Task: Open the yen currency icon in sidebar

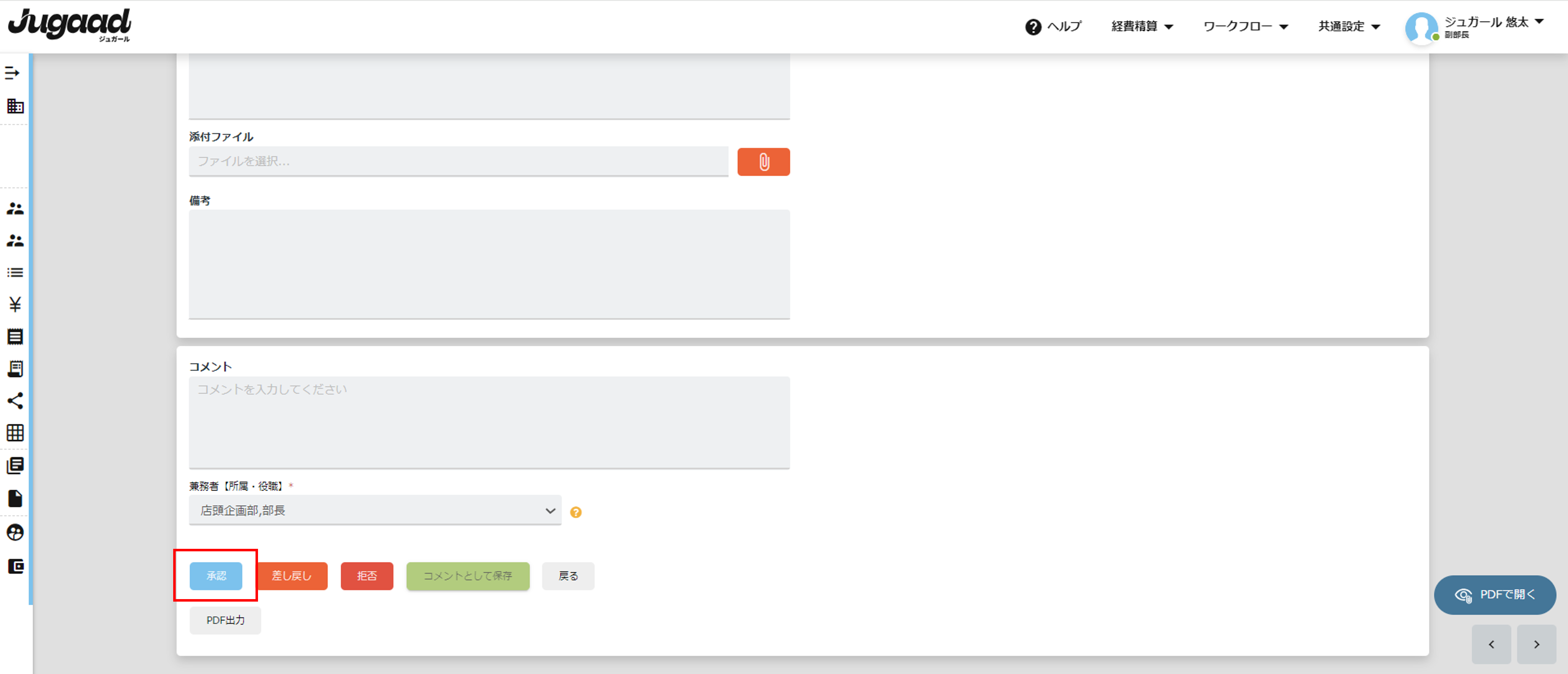Action: (x=15, y=304)
